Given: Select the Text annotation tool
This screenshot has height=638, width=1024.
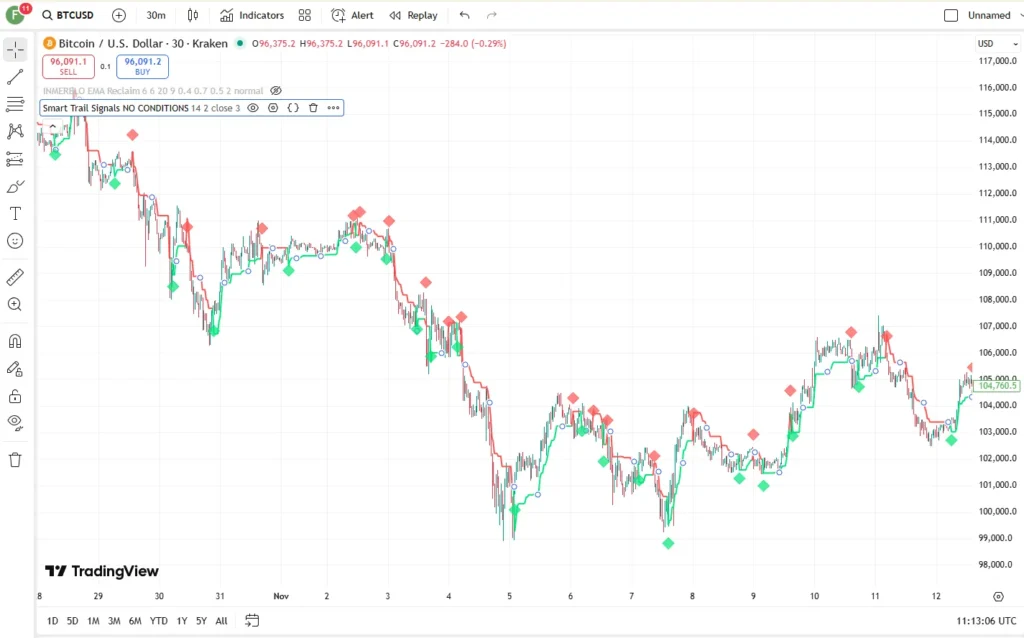Looking at the screenshot, I should [15, 214].
